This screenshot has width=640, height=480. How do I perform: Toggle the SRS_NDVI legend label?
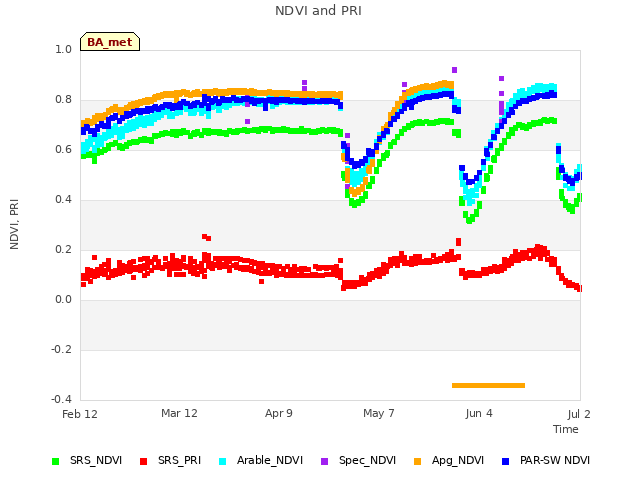point(96,460)
